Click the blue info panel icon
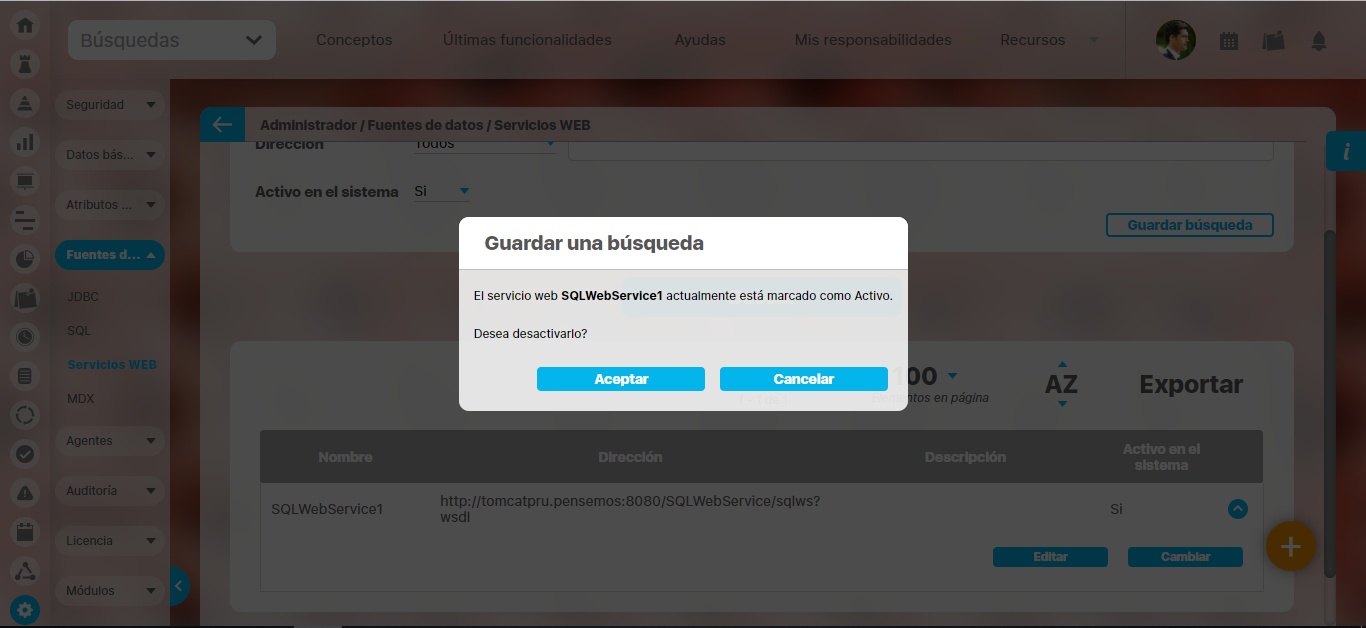This screenshot has height=628, width=1366. pos(1346,151)
